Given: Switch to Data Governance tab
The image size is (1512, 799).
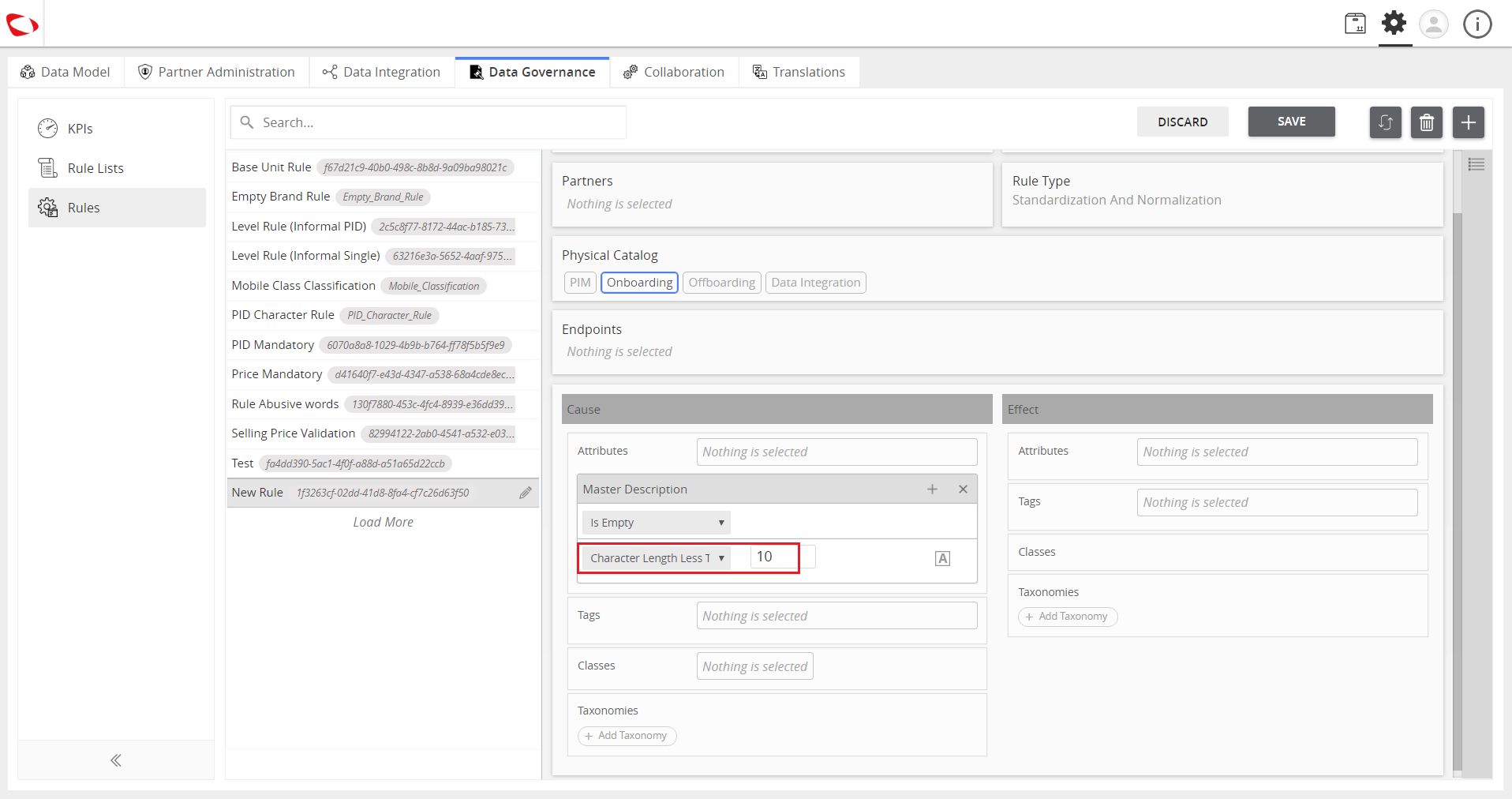Looking at the screenshot, I should click(533, 72).
